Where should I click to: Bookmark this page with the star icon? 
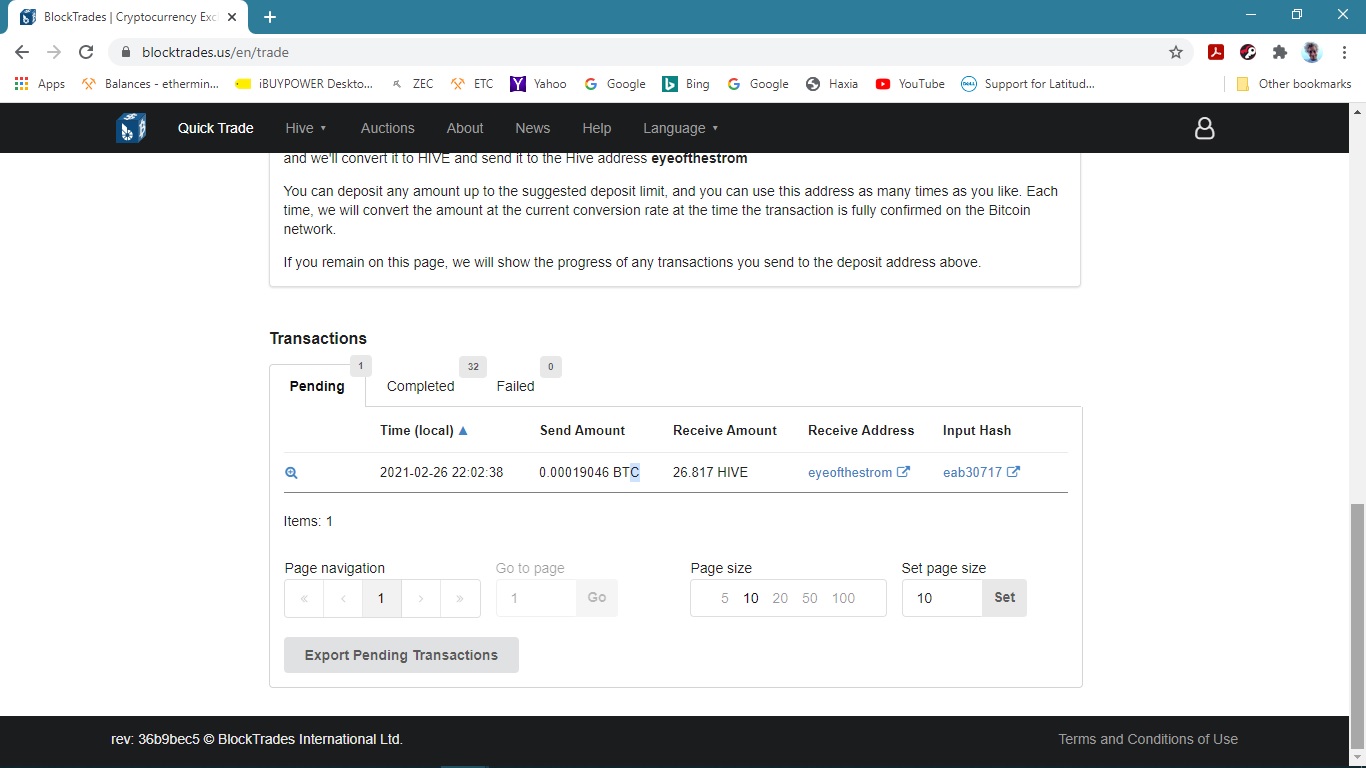pyautogui.click(x=1176, y=52)
